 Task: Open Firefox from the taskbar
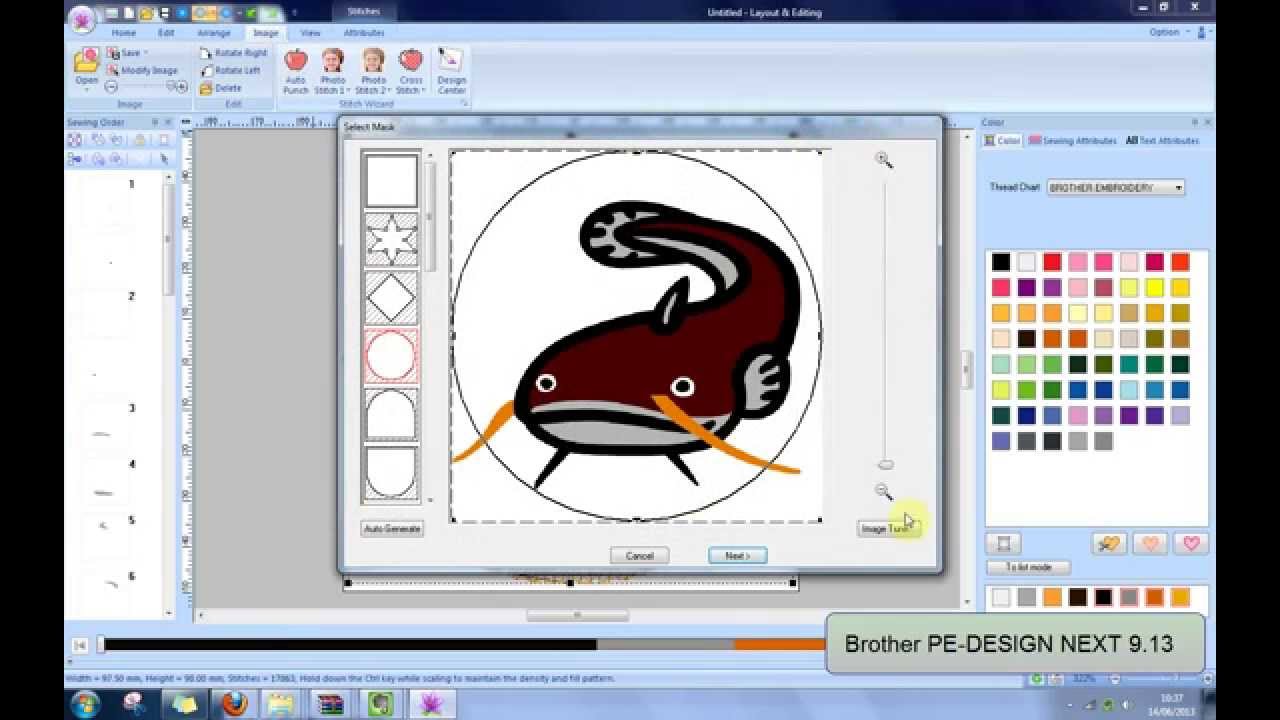233,704
